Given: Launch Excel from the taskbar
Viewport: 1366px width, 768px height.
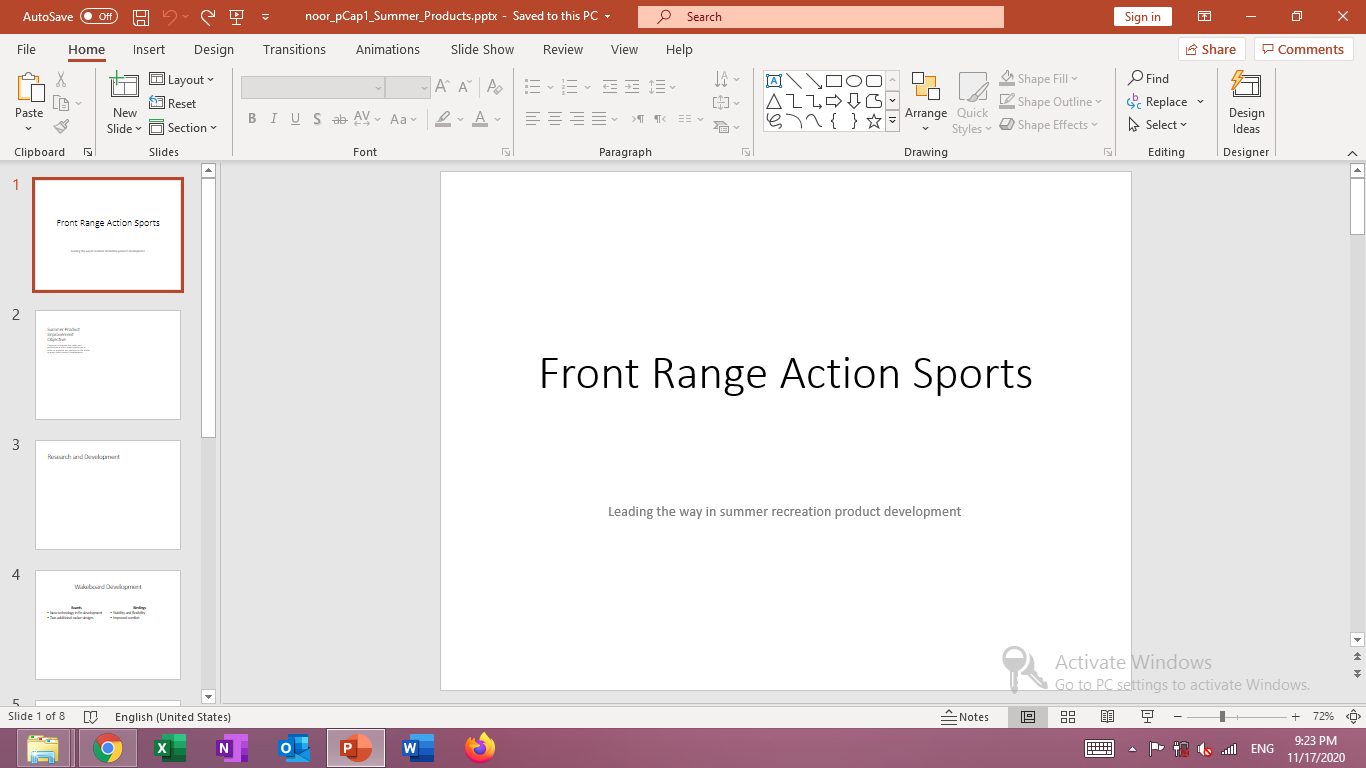Looking at the screenshot, I should 170,748.
